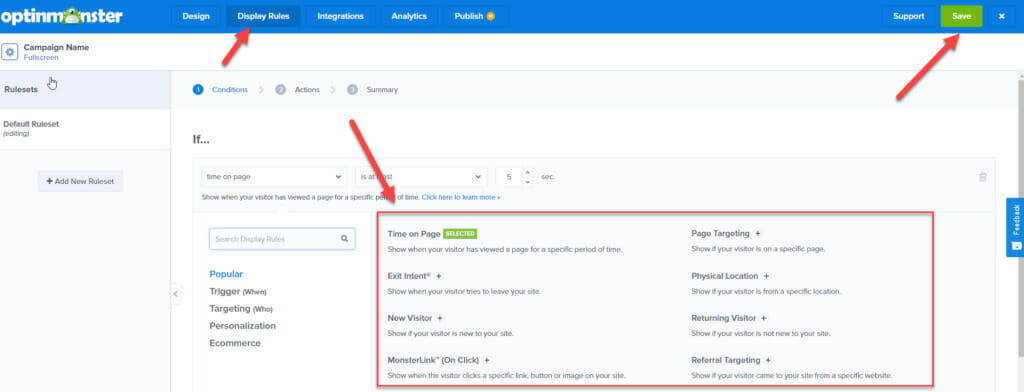The width and height of the screenshot is (1024, 392).
Task: Open the campaign settings gear icon
Action: click(x=10, y=52)
